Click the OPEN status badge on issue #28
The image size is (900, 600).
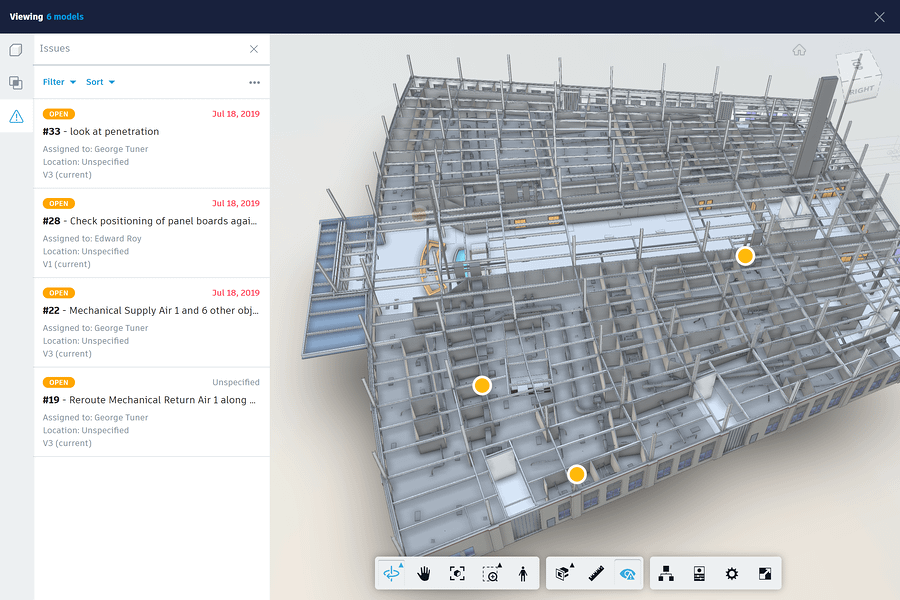click(x=59, y=203)
